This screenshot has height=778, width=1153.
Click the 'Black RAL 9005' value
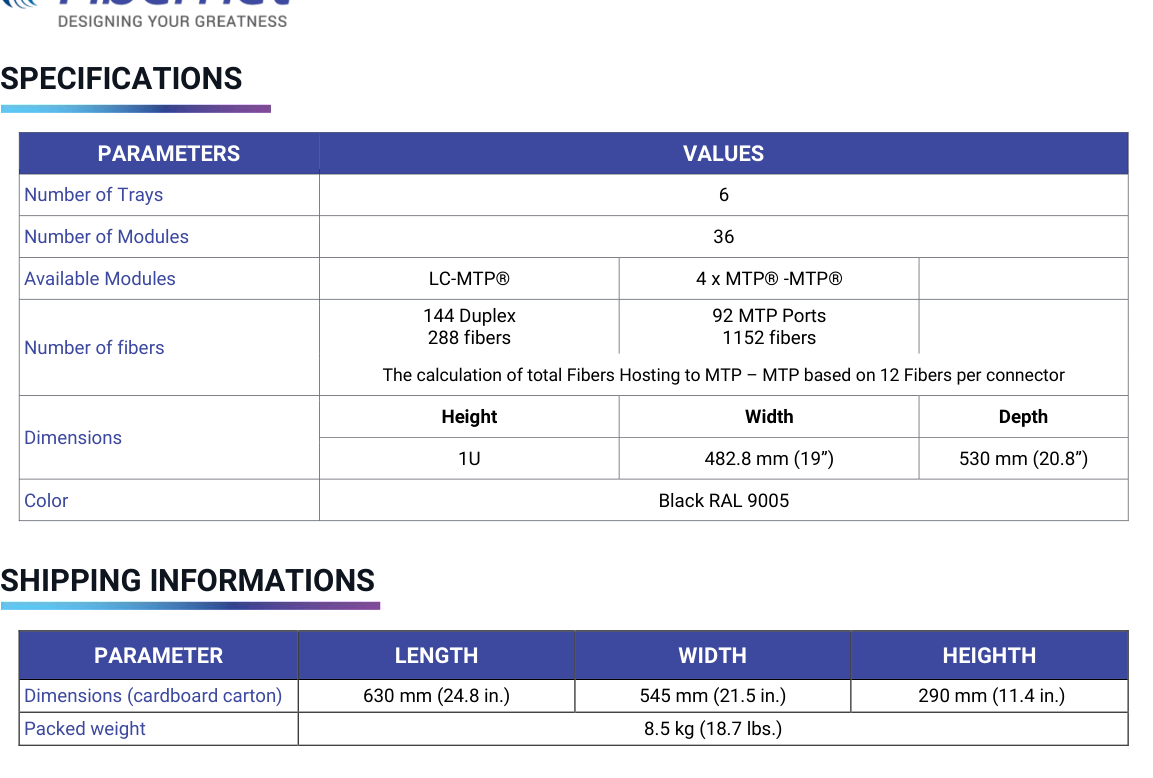coord(724,501)
